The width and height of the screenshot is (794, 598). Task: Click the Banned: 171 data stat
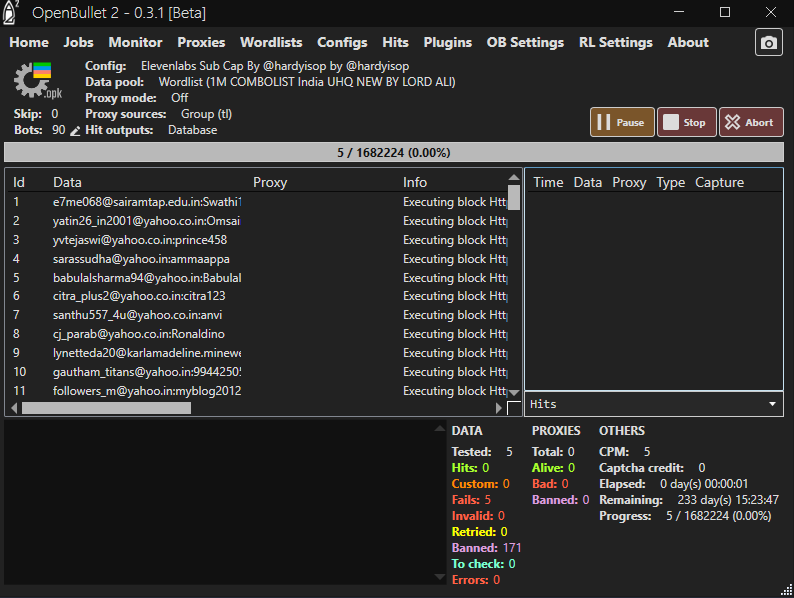[x=486, y=548]
